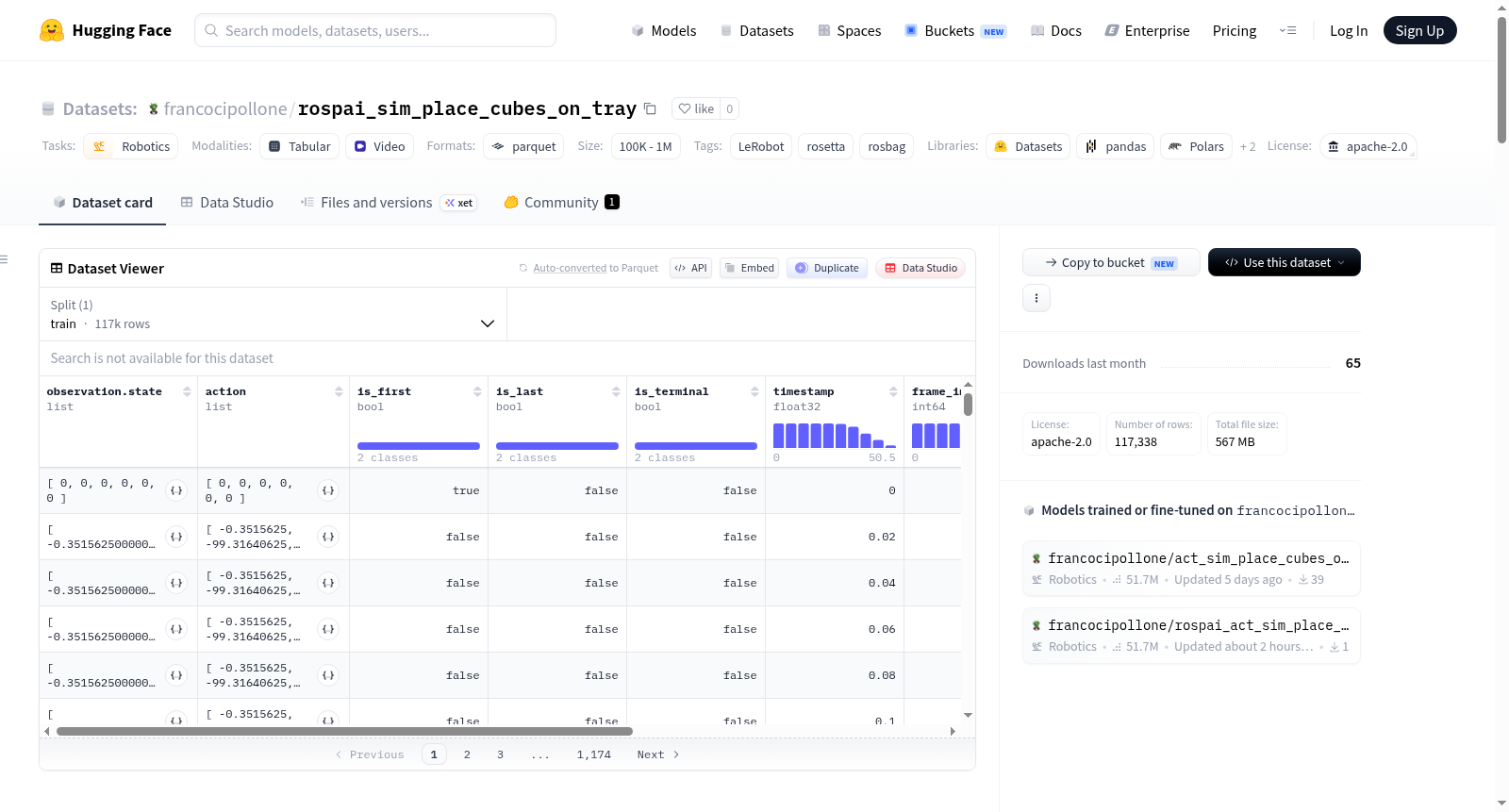Screen dimensions: 1509x812
Task: Expand JSON of observation.state in 0.08 row
Action: [x=176, y=675]
